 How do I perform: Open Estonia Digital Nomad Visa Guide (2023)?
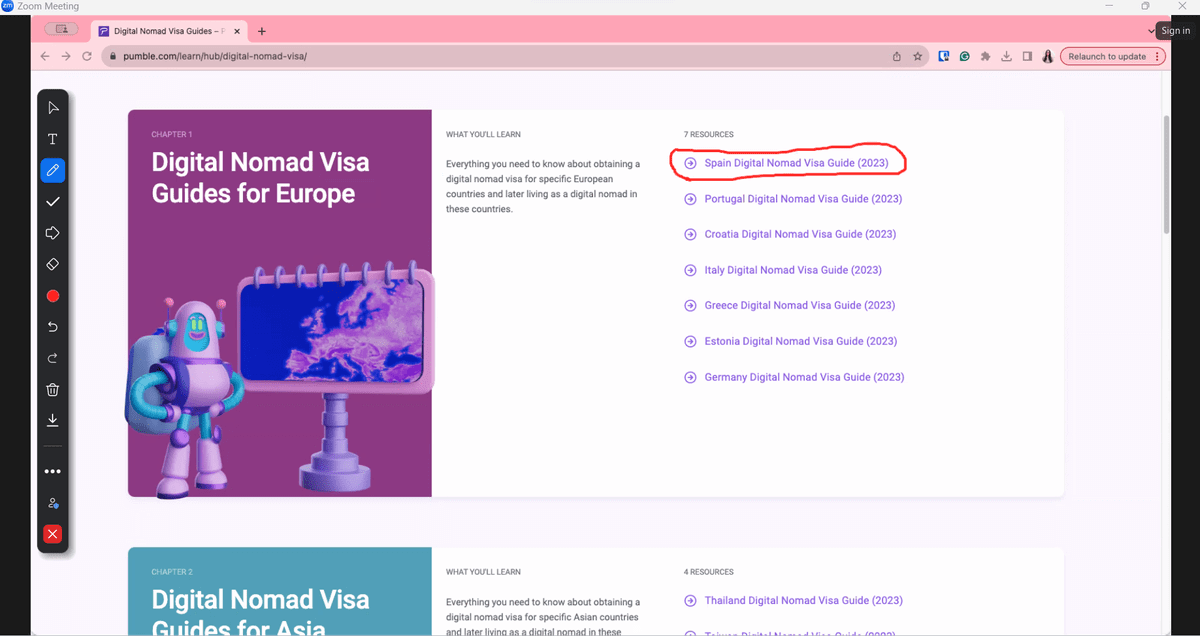(x=800, y=341)
